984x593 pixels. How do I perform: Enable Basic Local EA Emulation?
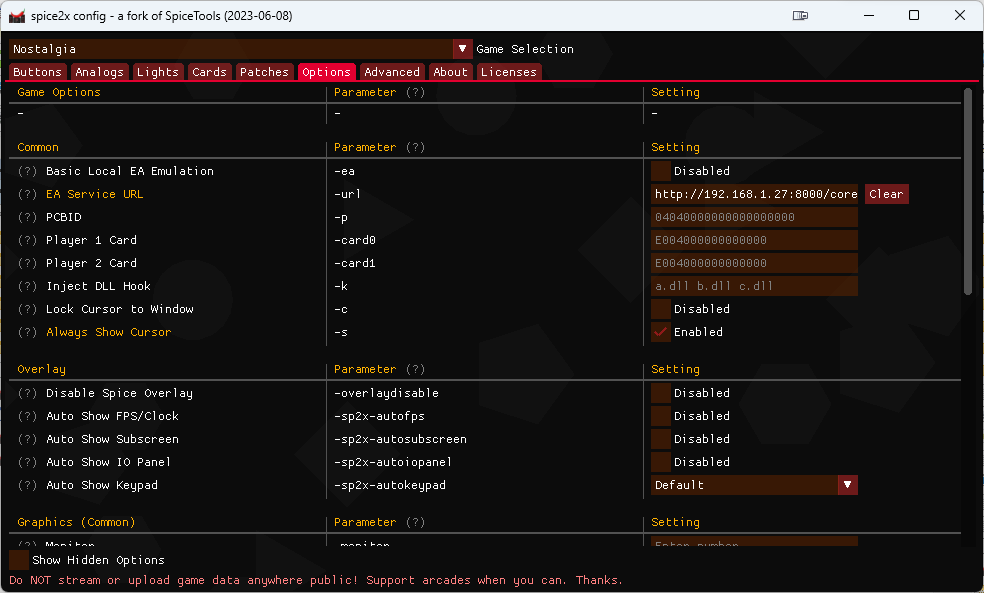point(660,170)
